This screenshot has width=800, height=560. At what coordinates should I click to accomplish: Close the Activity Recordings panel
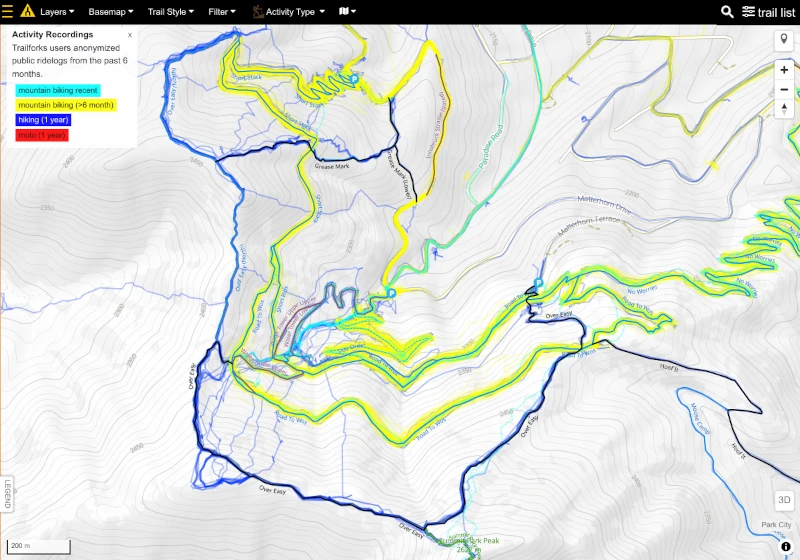pyautogui.click(x=130, y=35)
